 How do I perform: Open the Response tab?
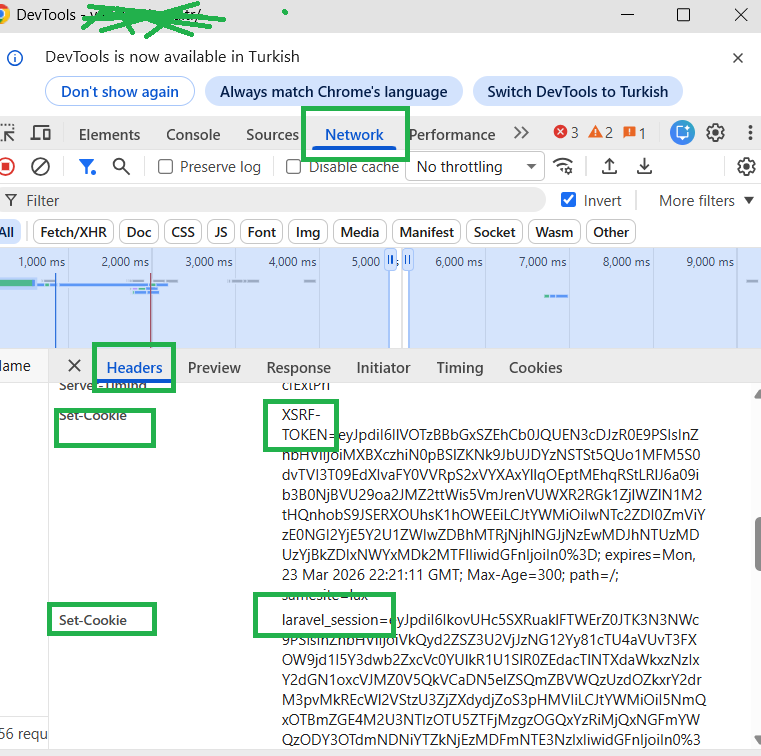(298, 368)
